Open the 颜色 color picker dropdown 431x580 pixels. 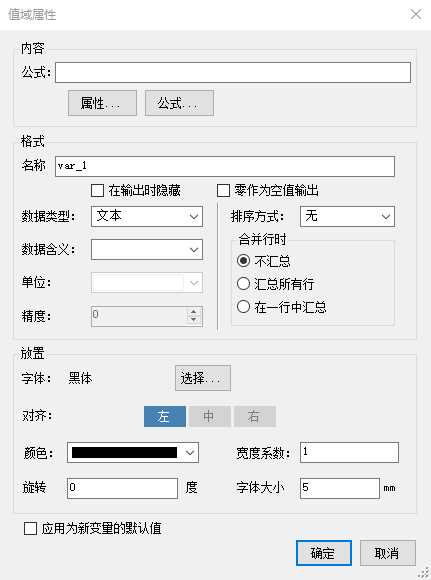(133, 452)
